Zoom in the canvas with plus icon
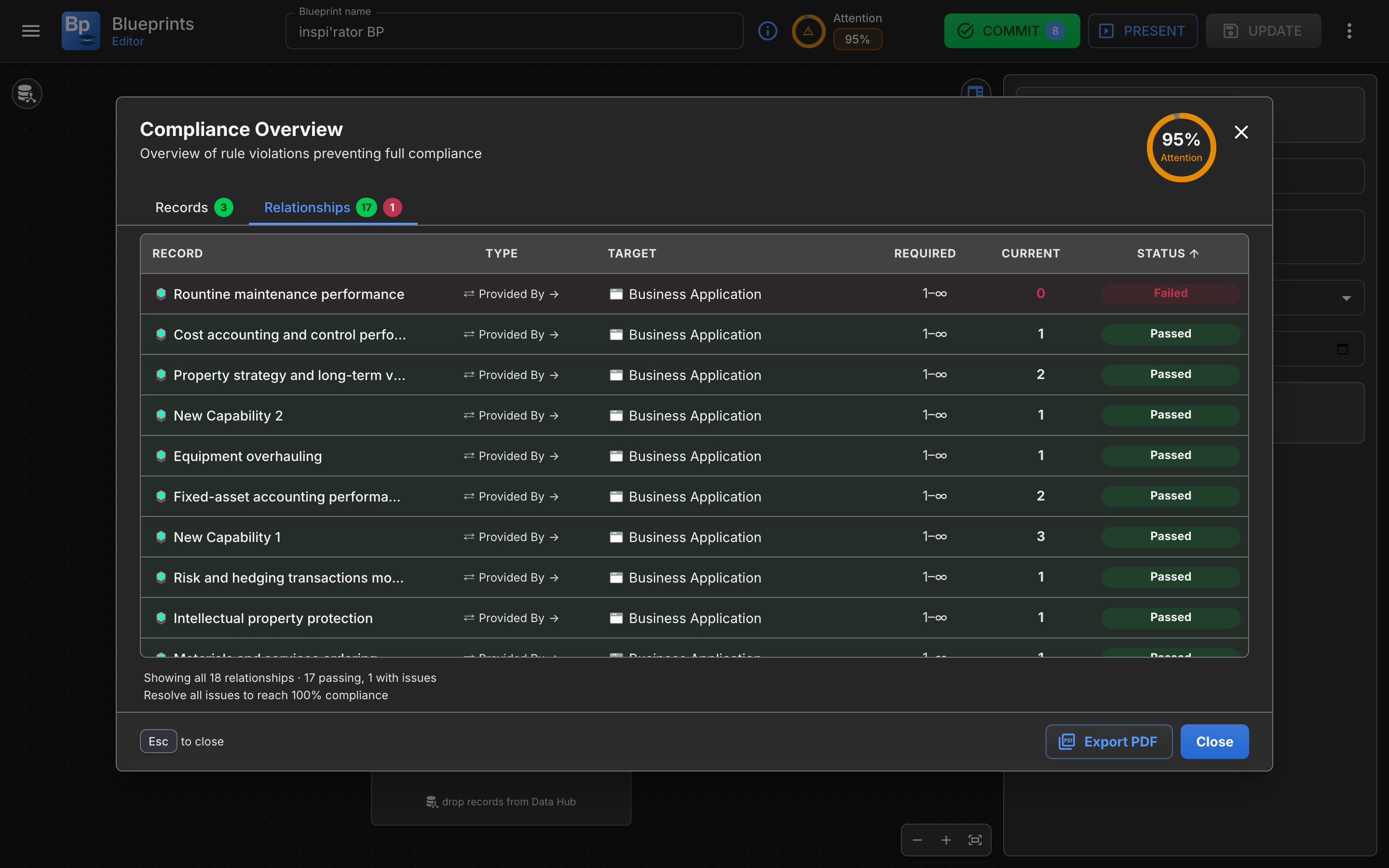The width and height of the screenshot is (1389, 868). [x=946, y=840]
